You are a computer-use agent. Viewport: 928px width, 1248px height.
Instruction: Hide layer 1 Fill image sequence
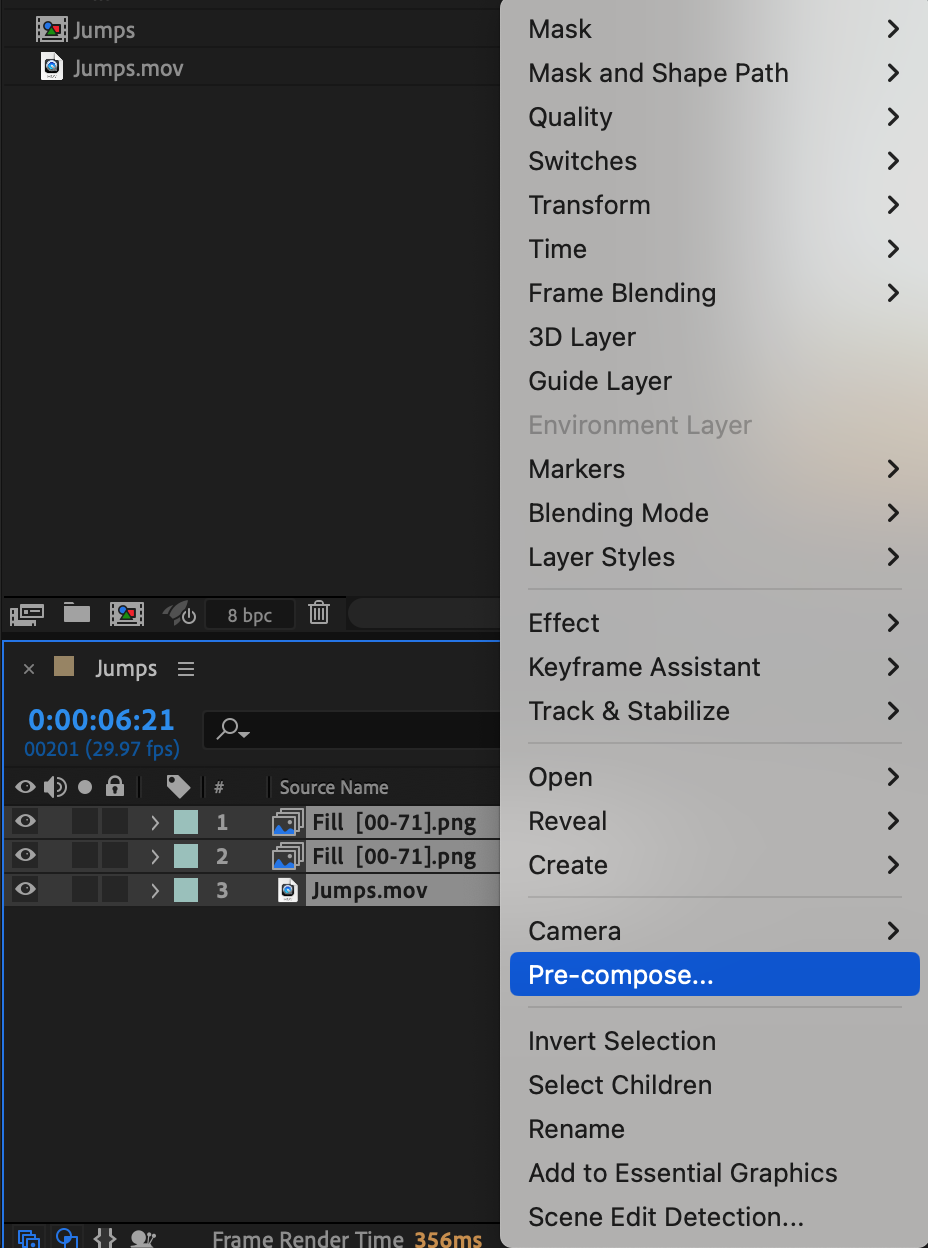pyautogui.click(x=25, y=822)
